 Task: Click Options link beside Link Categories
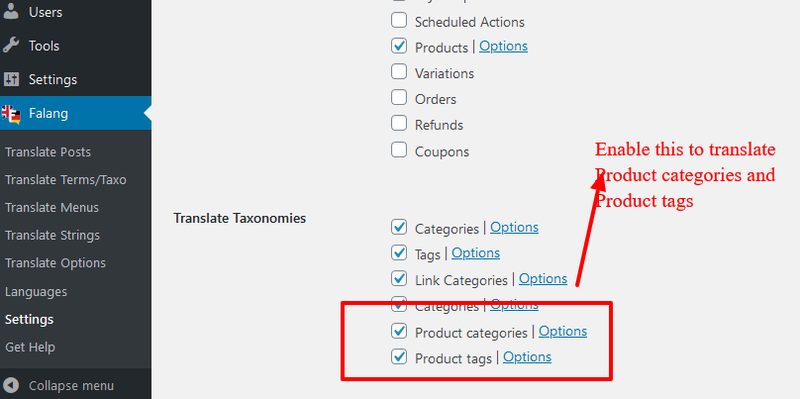[x=543, y=279]
